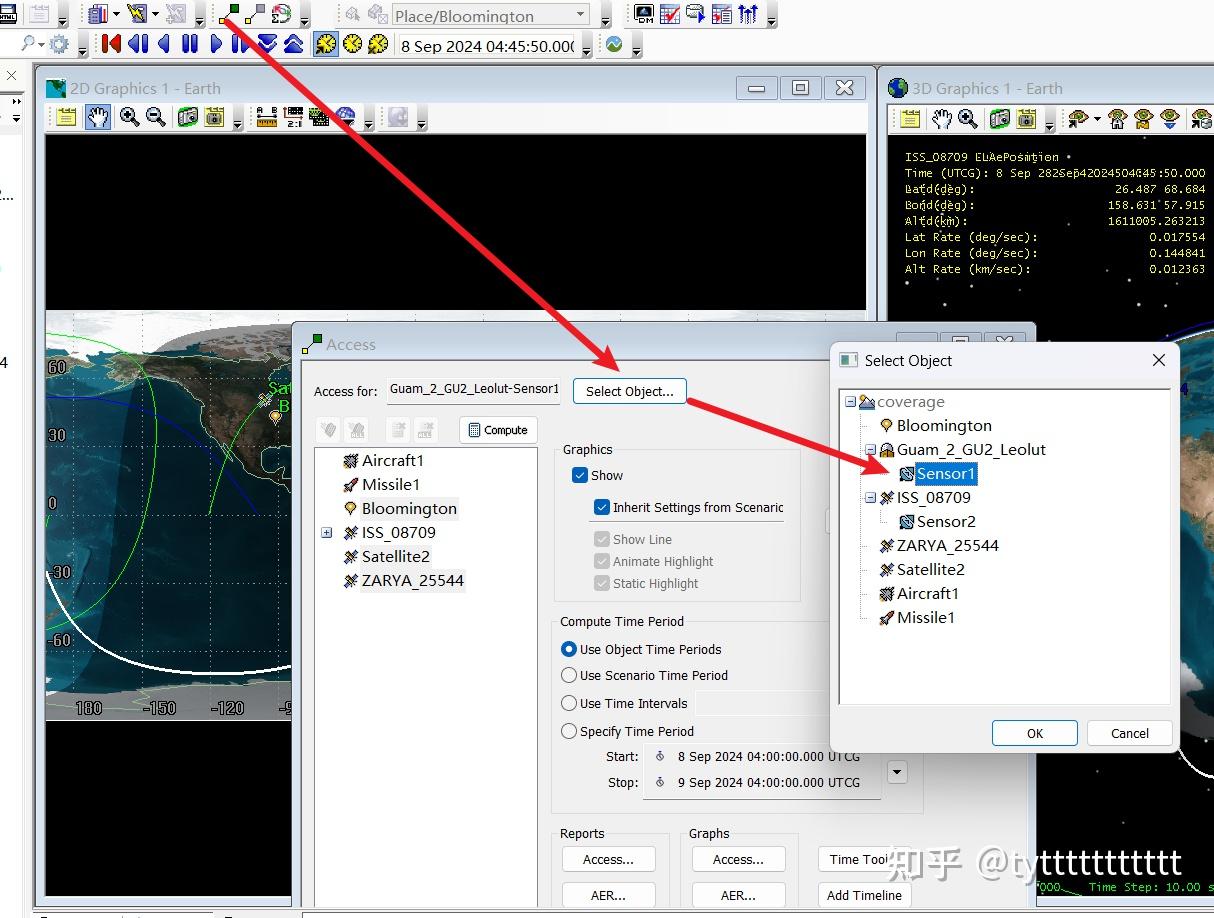Select Sensor2 in the object tree
The width and height of the screenshot is (1214, 918).
[945, 521]
